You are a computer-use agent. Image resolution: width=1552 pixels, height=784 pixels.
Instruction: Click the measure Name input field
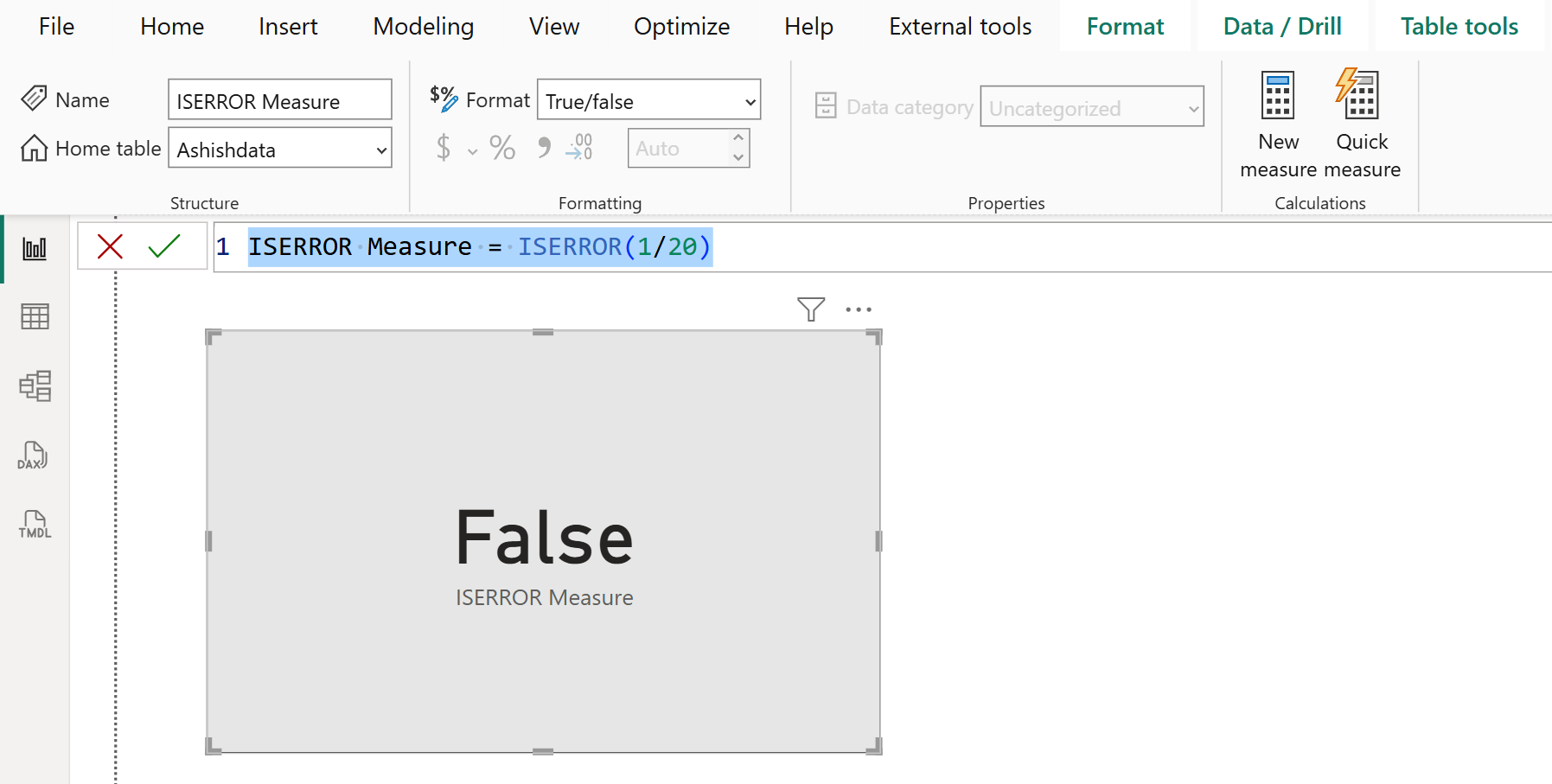[x=279, y=101]
